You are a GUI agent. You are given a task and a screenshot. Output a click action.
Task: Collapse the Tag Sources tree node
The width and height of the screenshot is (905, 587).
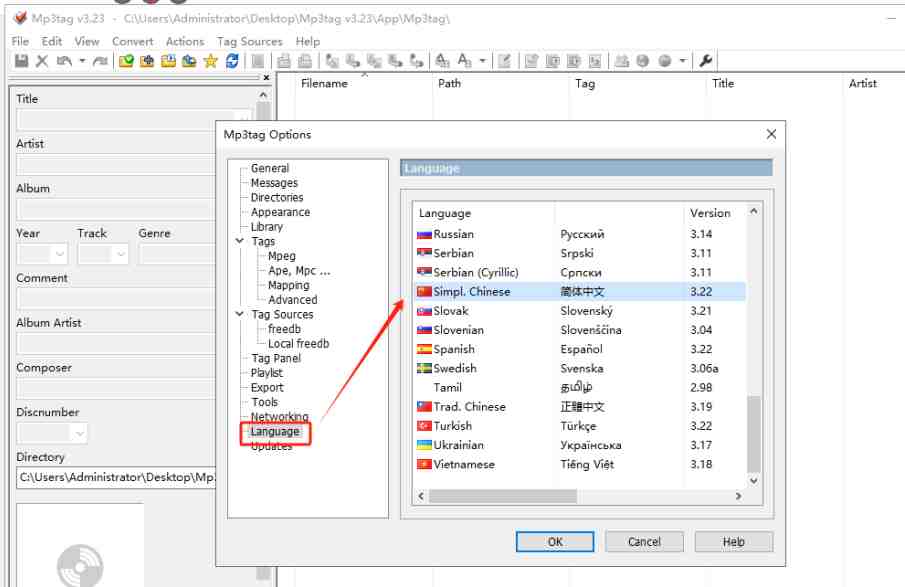pos(240,314)
